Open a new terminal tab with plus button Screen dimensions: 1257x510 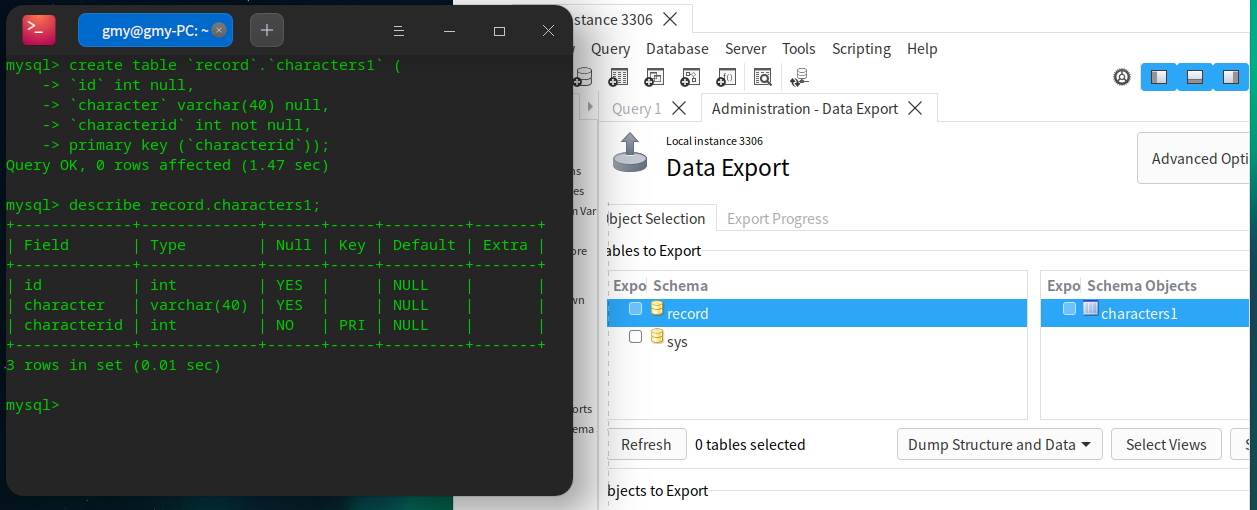pos(267,30)
